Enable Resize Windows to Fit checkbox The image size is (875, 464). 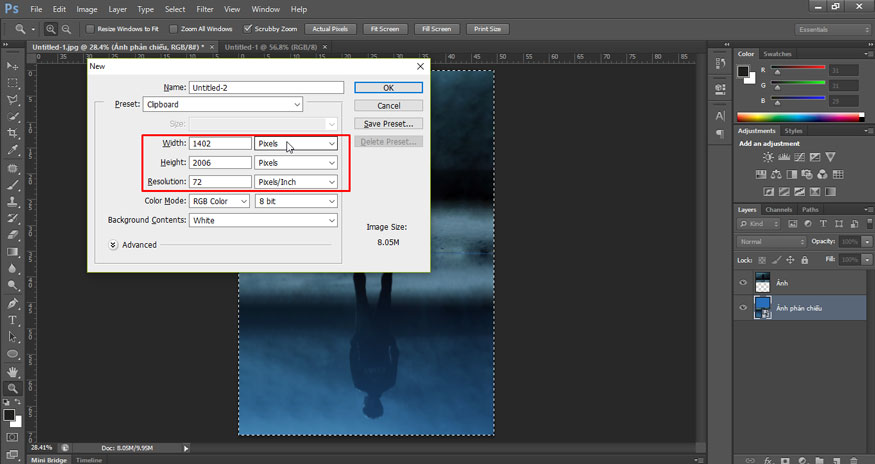pos(90,29)
